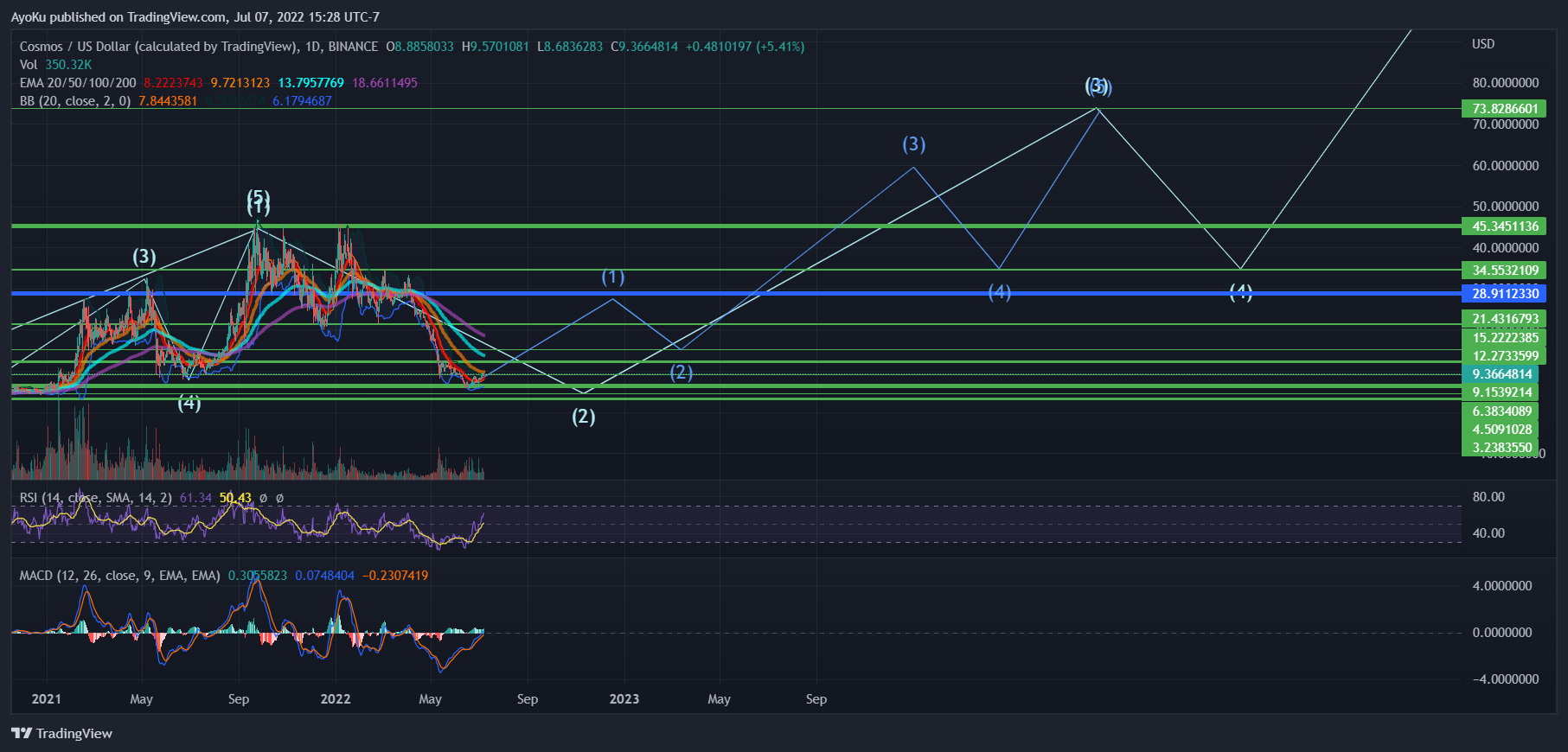The width and height of the screenshot is (1568, 752).
Task: Click the blue wave (2) label near early 2023
Action: point(682,373)
